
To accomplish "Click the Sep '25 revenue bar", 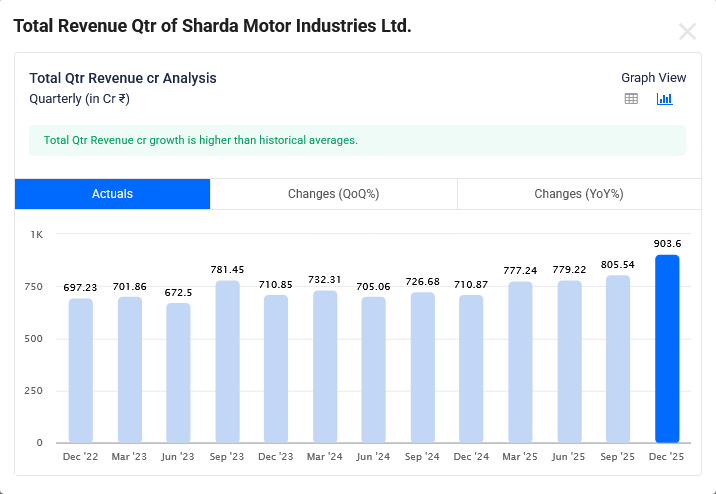I will (x=618, y=359).
